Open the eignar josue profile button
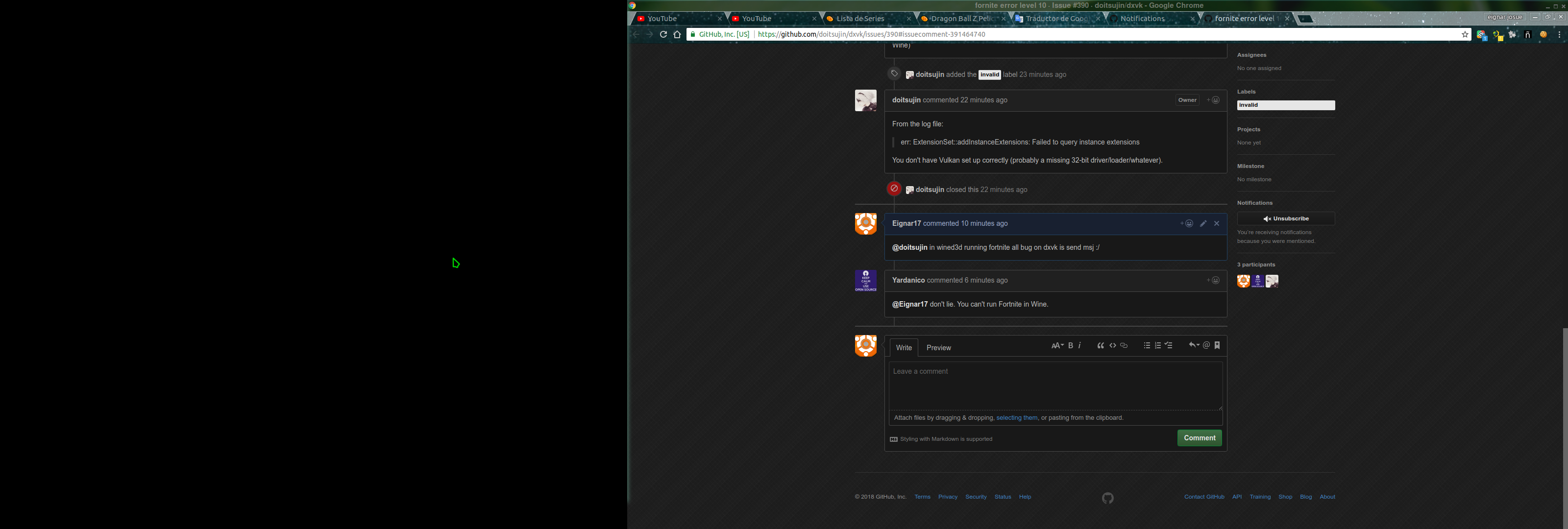Screen dimensions: 1568x529 click(1504, 17)
